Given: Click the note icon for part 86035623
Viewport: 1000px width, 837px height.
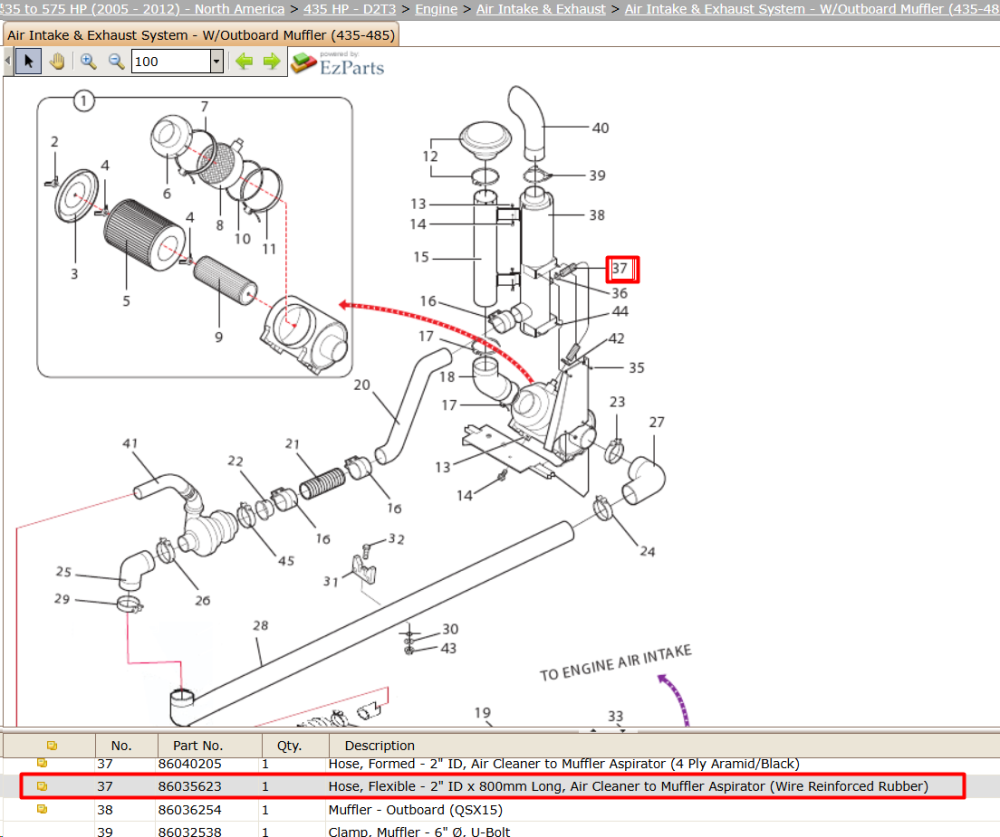Looking at the screenshot, I should tap(42, 787).
